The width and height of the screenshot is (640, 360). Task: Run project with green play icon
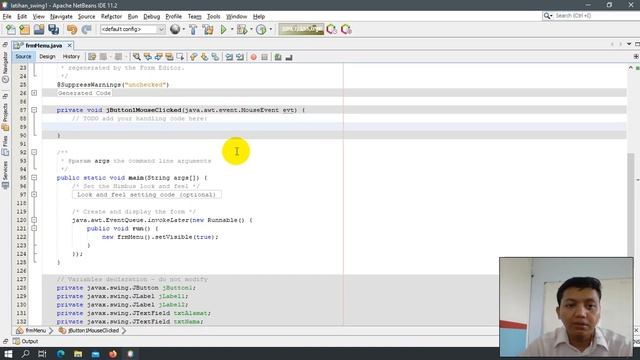[223, 29]
